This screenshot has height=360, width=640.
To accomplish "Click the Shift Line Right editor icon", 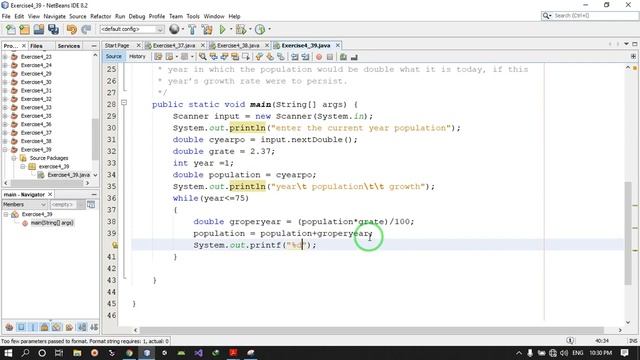I will 305,57.
